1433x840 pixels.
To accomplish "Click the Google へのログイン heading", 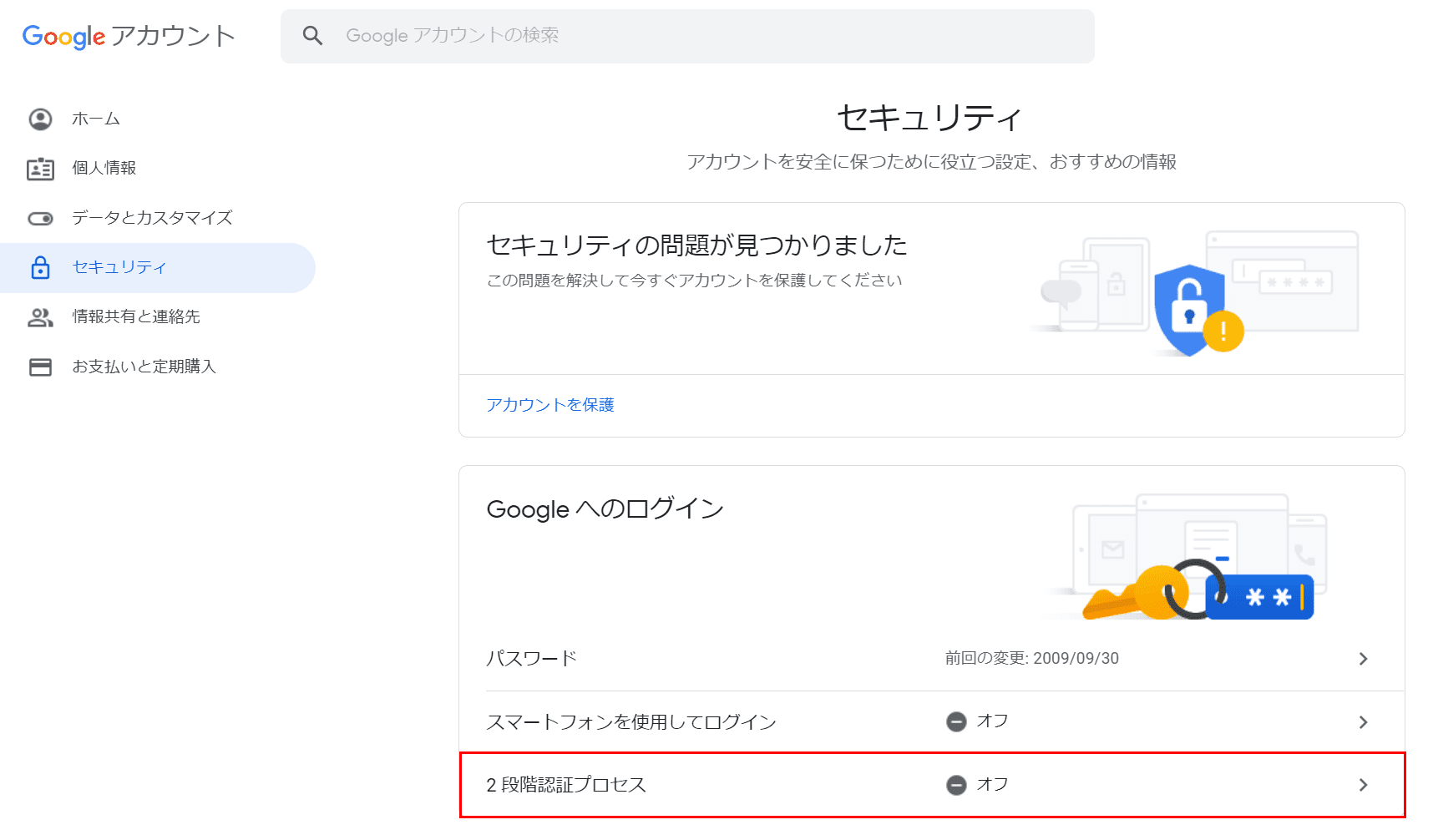I will 605,509.
